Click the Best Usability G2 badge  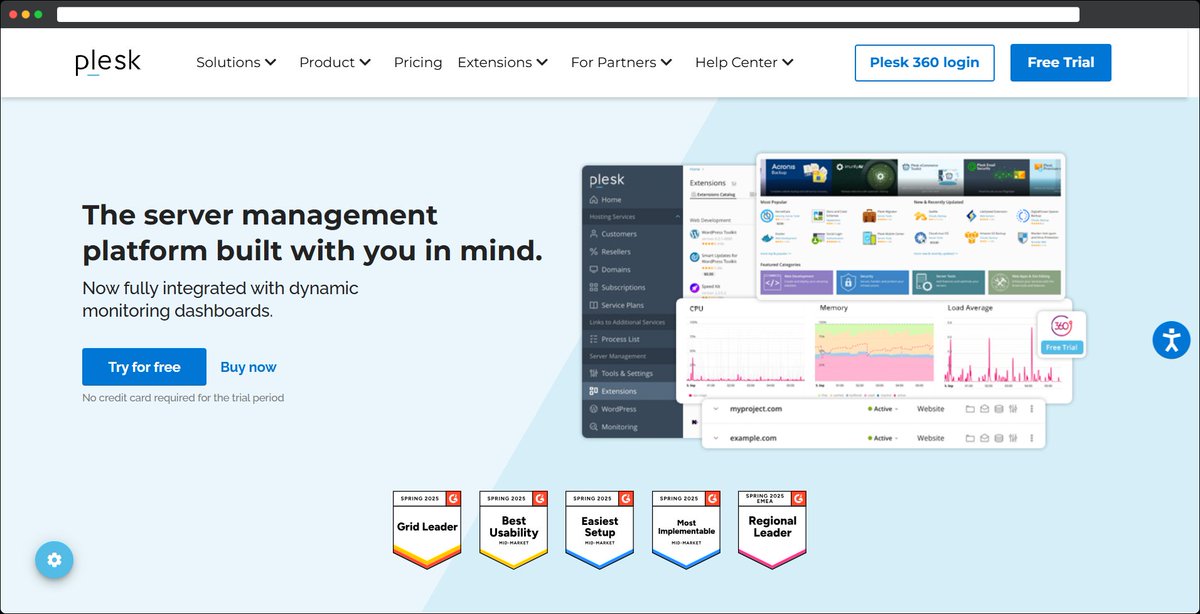514,530
